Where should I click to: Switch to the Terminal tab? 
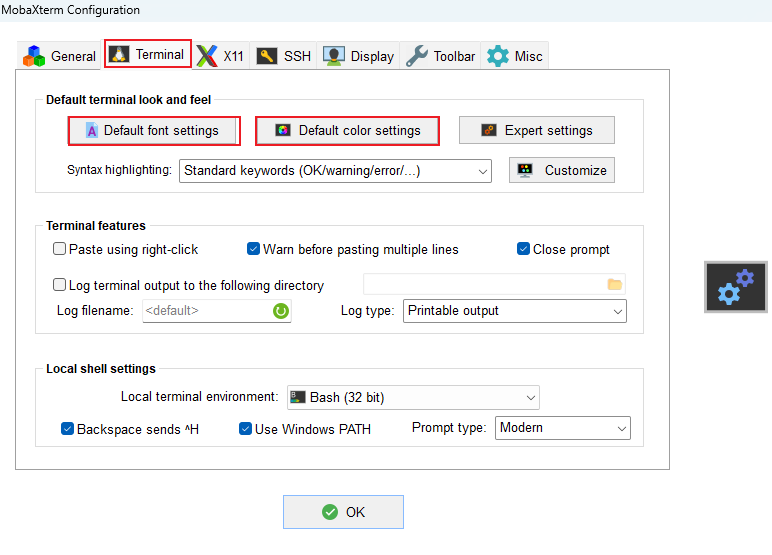pyautogui.click(x=148, y=54)
